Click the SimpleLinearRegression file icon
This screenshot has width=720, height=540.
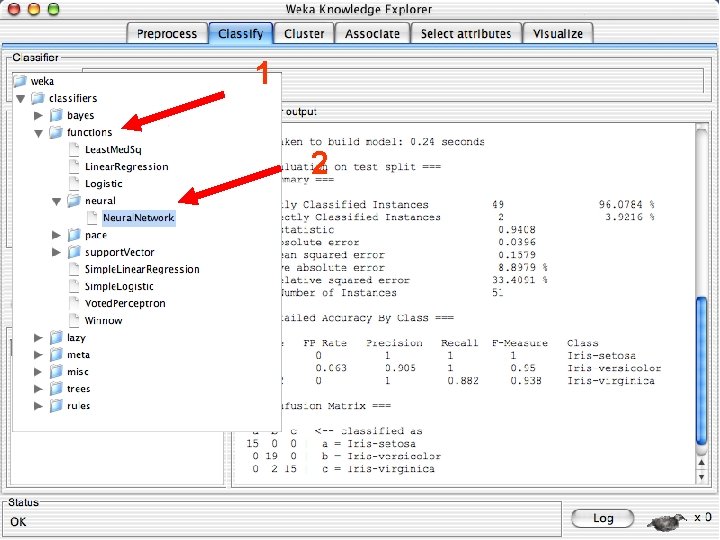74,269
